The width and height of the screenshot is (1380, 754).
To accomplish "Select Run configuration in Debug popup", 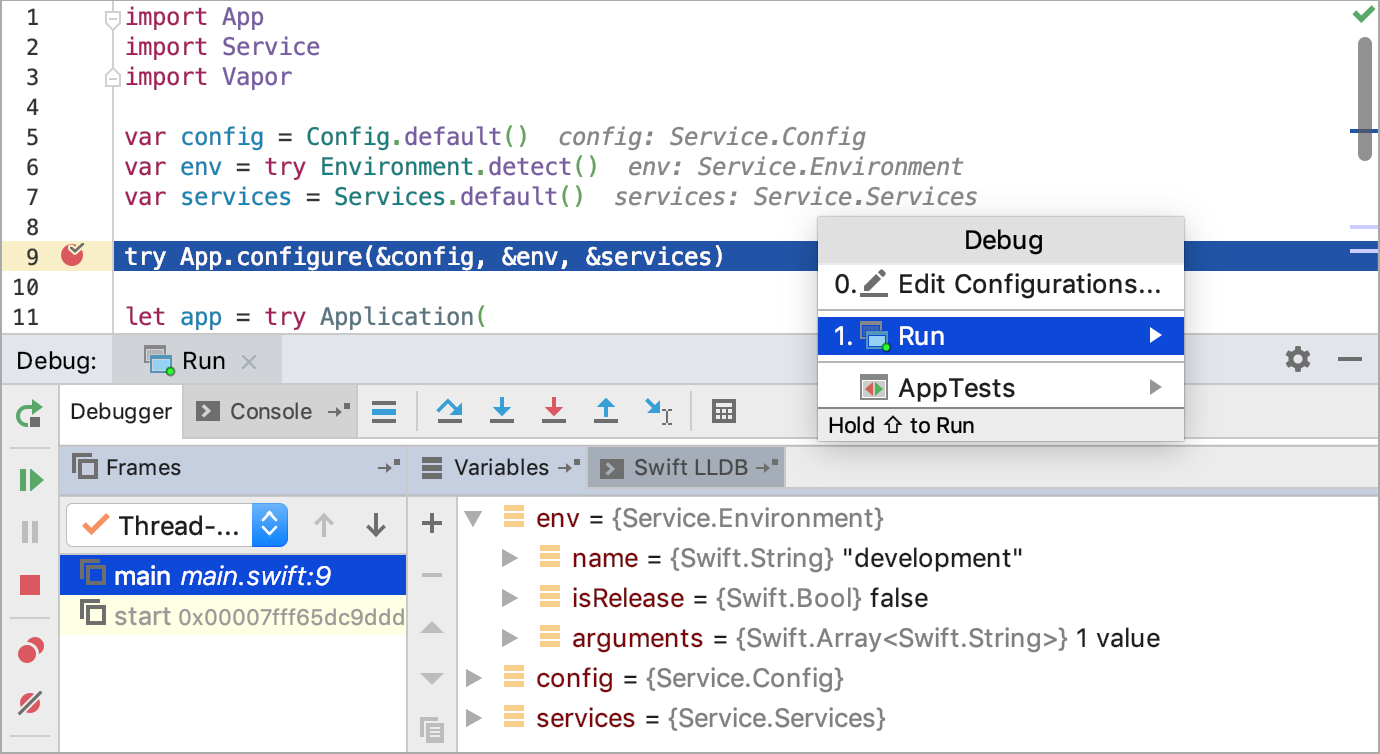I will (x=1001, y=336).
